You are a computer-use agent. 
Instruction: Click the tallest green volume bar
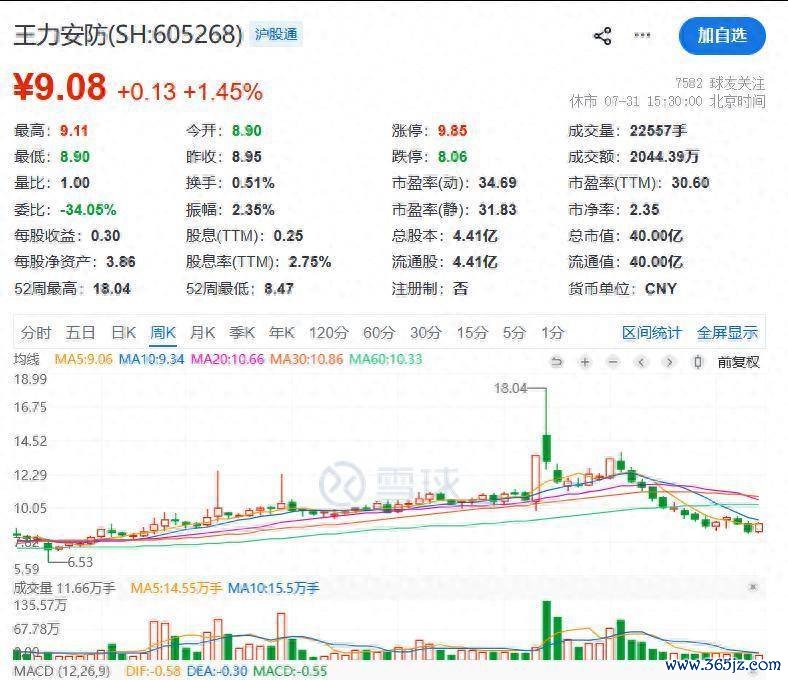(547, 630)
